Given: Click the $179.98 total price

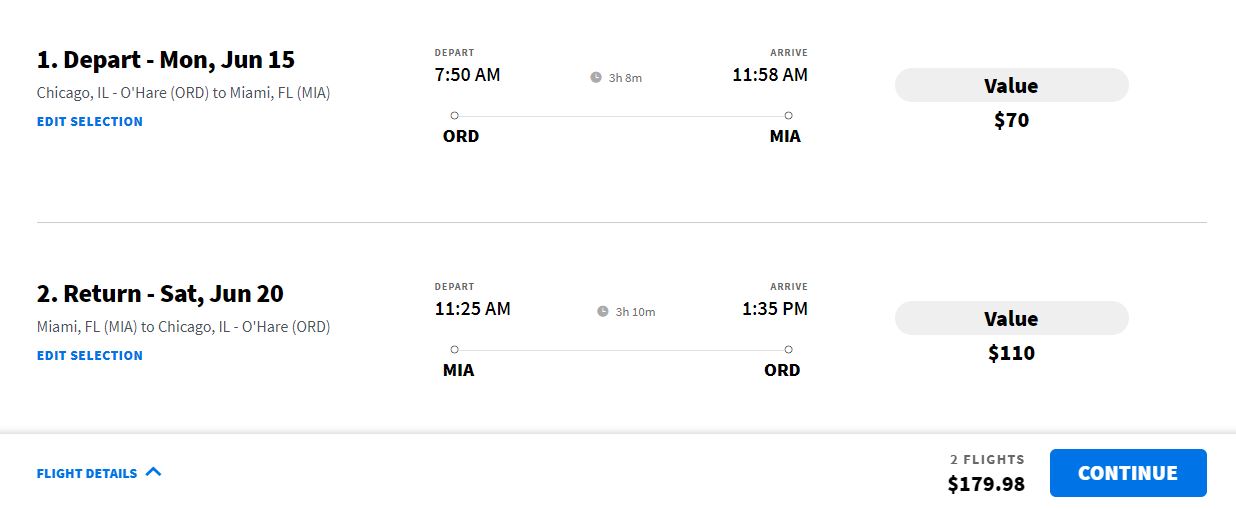Looking at the screenshot, I should pyautogui.click(x=986, y=484).
